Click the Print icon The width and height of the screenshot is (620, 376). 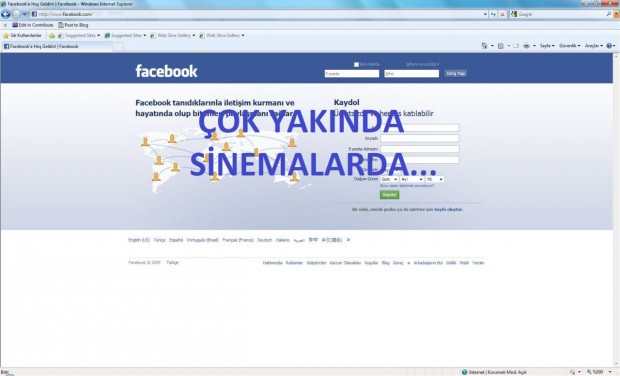[x=526, y=46]
